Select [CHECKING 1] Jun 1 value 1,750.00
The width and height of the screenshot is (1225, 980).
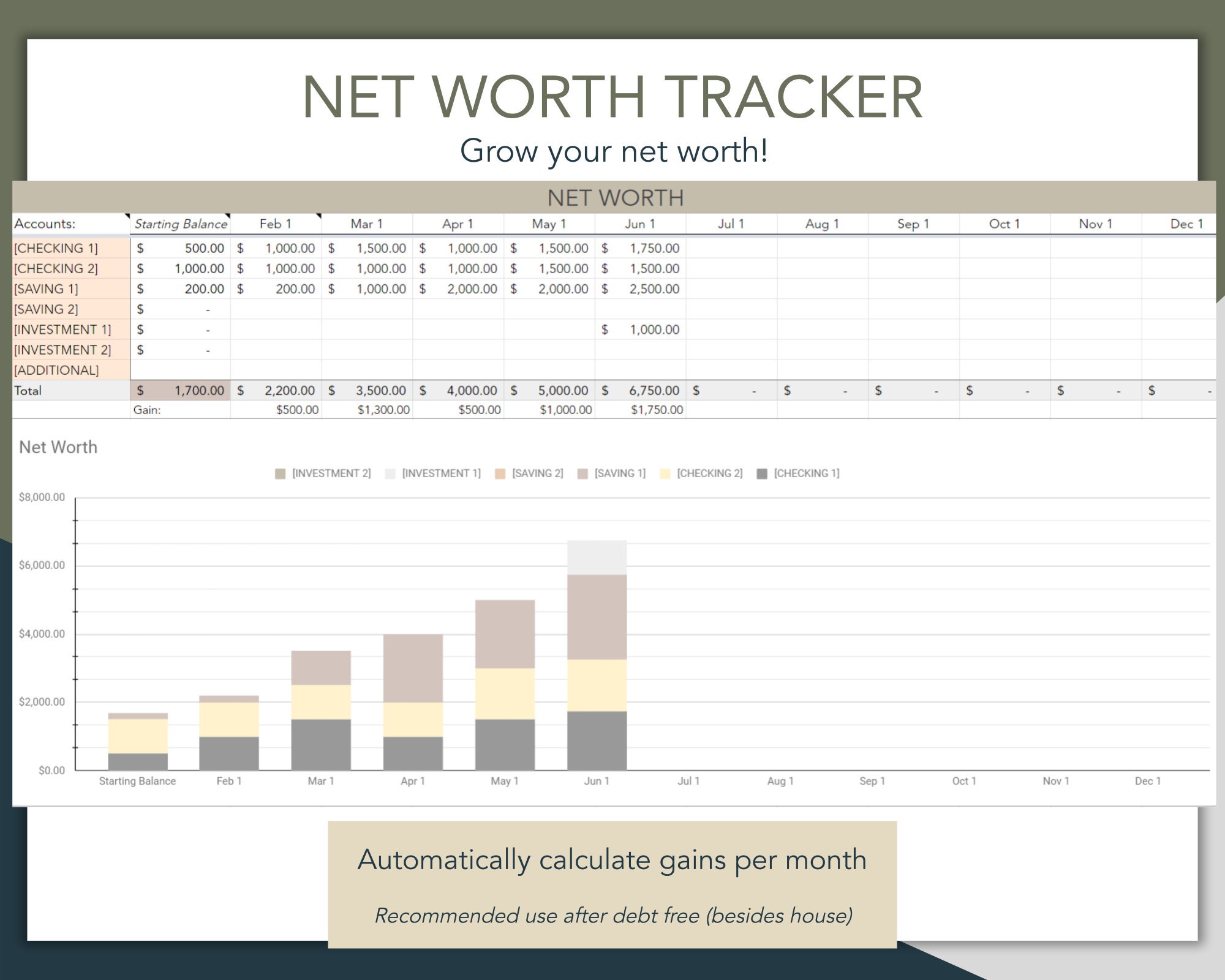(x=641, y=248)
